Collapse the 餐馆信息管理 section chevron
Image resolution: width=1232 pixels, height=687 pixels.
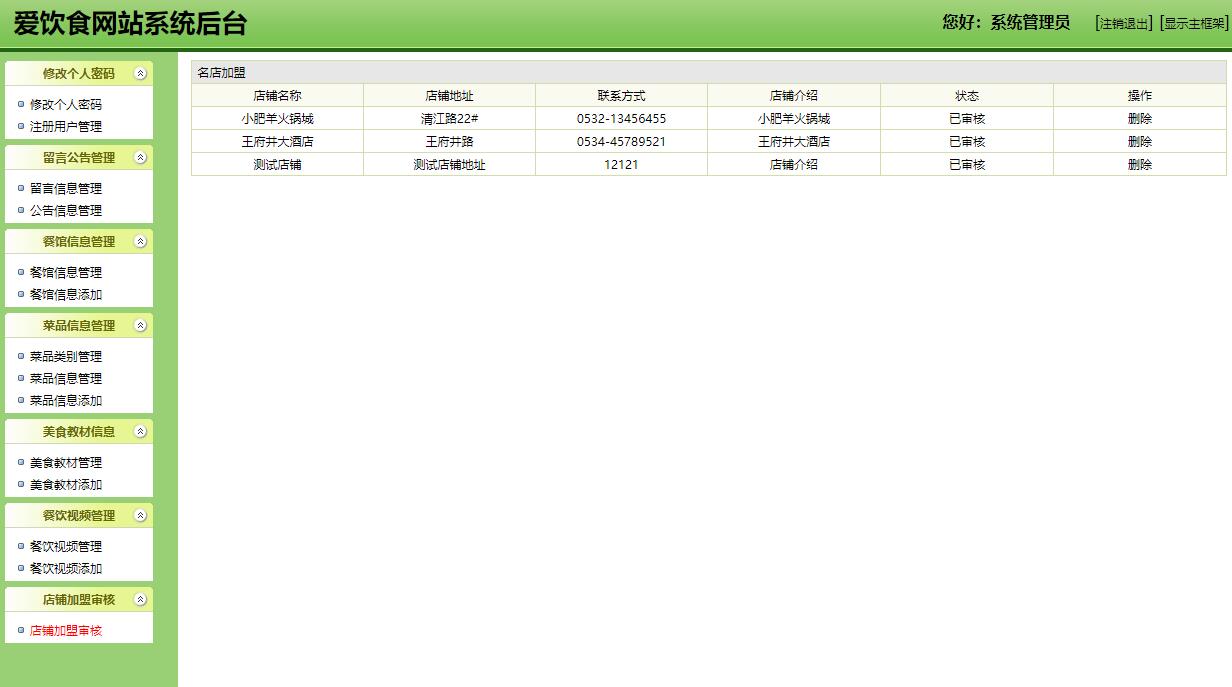pyautogui.click(x=140, y=241)
